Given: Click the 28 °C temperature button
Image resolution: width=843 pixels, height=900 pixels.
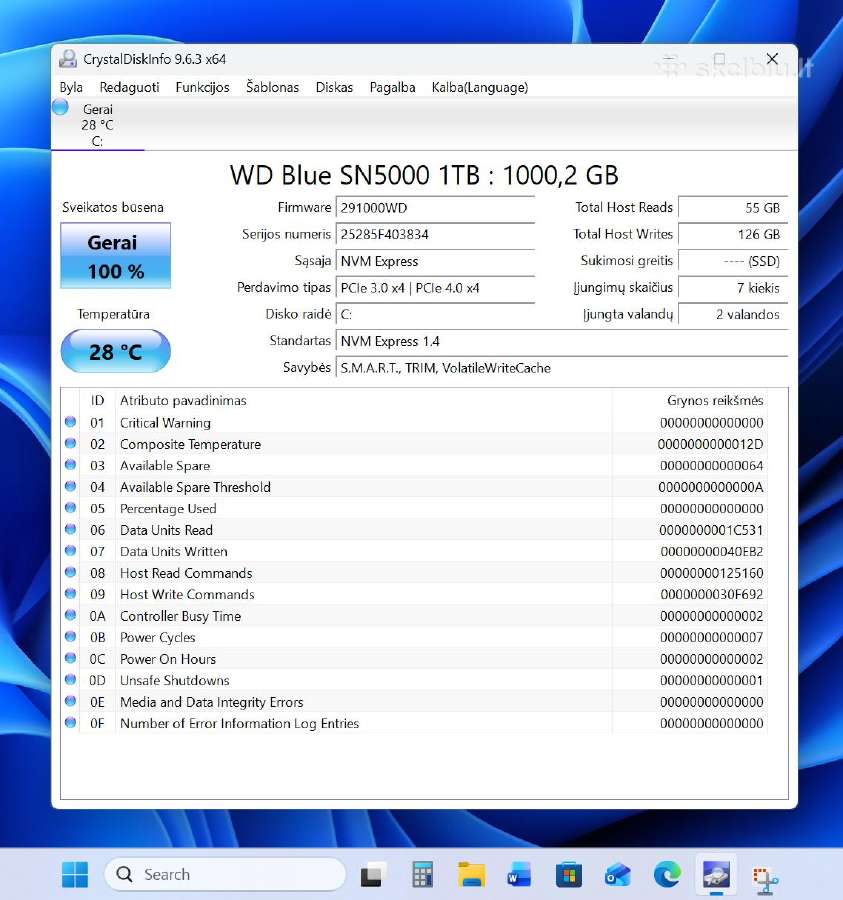Looking at the screenshot, I should click(115, 351).
